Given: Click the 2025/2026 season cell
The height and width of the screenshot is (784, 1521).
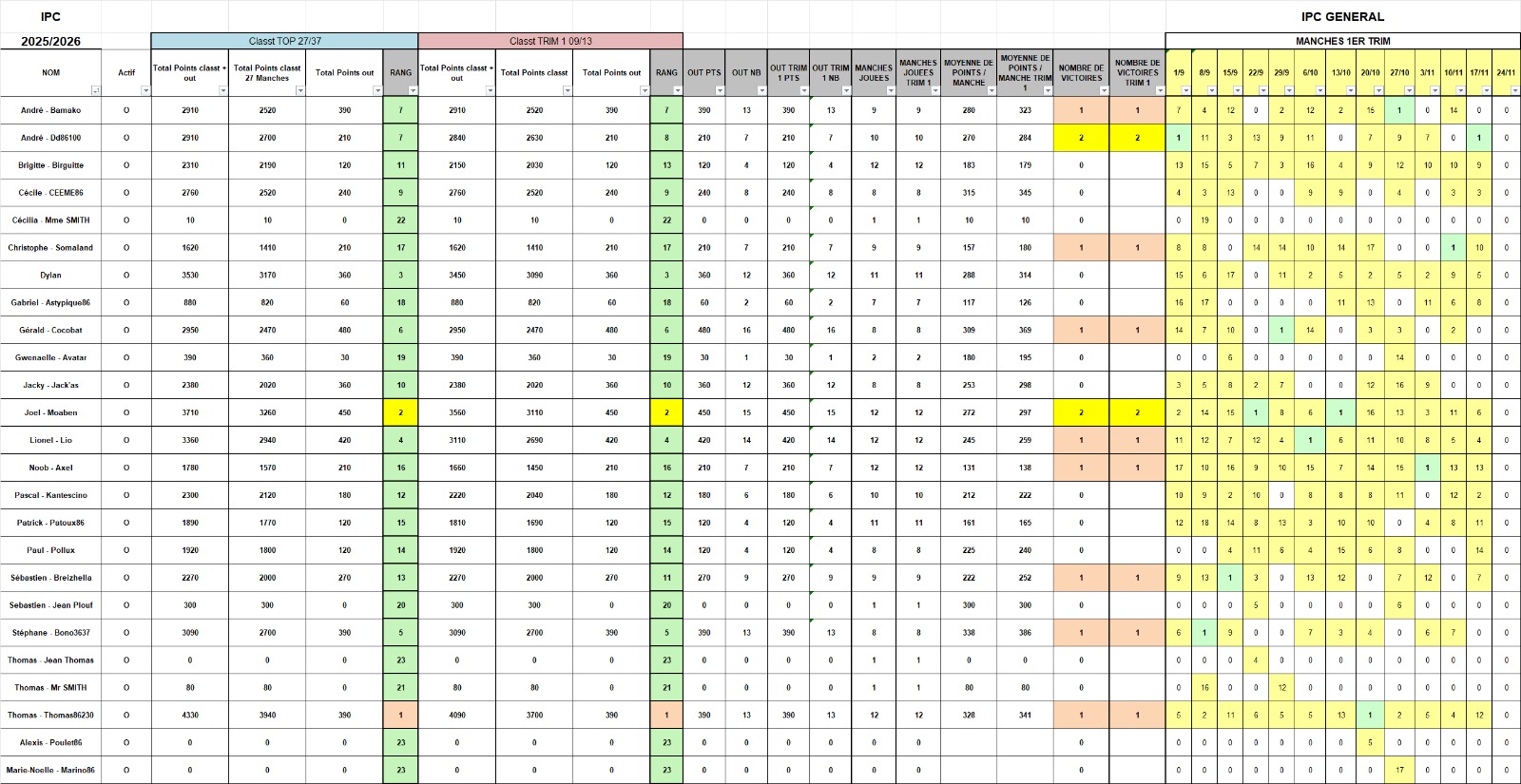Looking at the screenshot, I should (50, 41).
